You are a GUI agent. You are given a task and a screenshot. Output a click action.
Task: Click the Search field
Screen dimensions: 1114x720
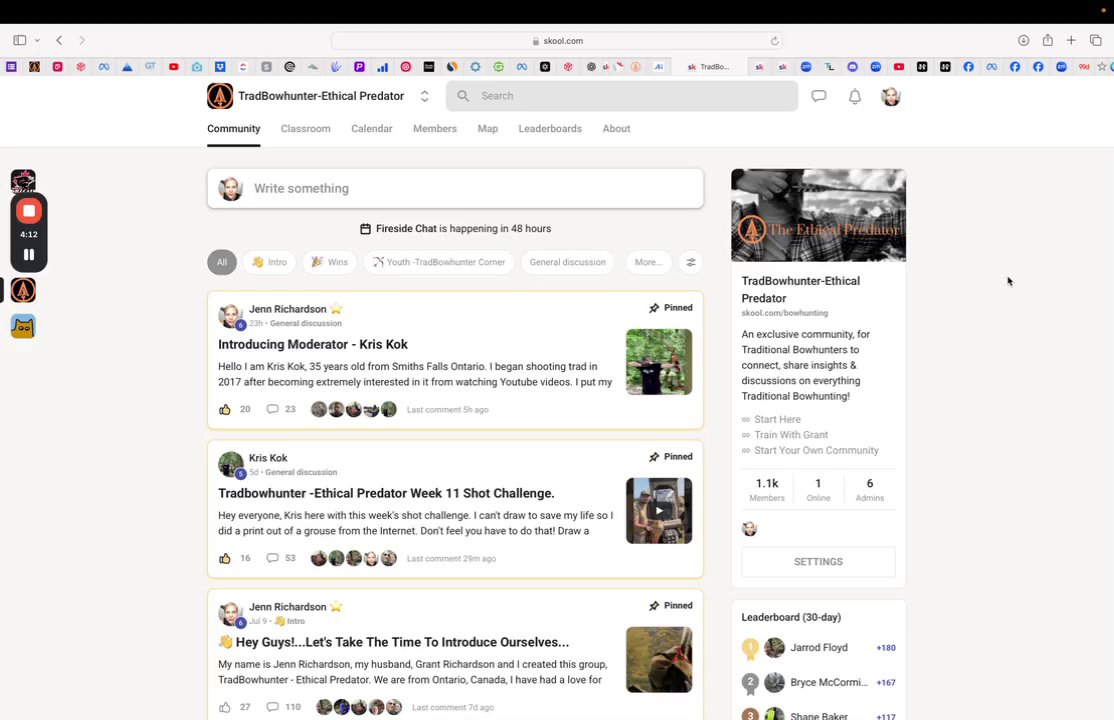[x=622, y=96]
